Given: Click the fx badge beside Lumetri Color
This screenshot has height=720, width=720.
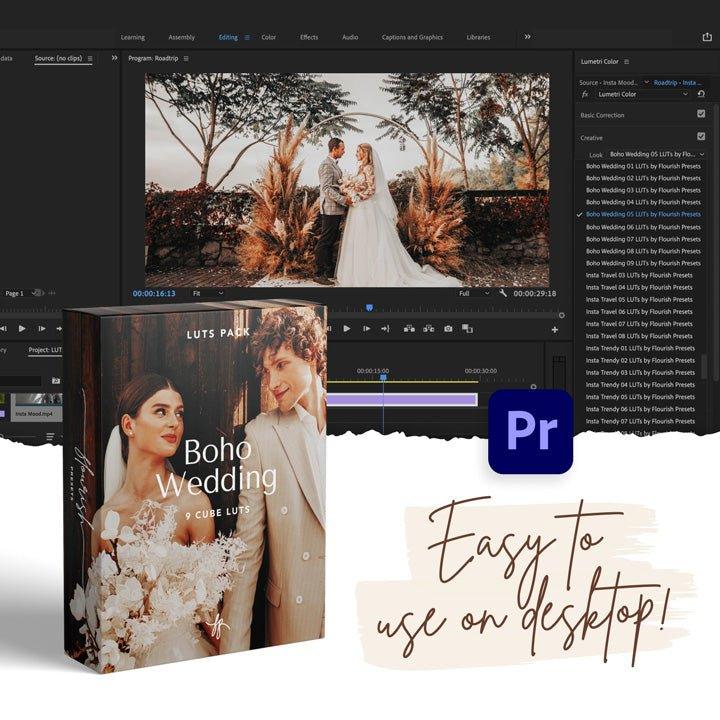Looking at the screenshot, I should coord(585,94).
